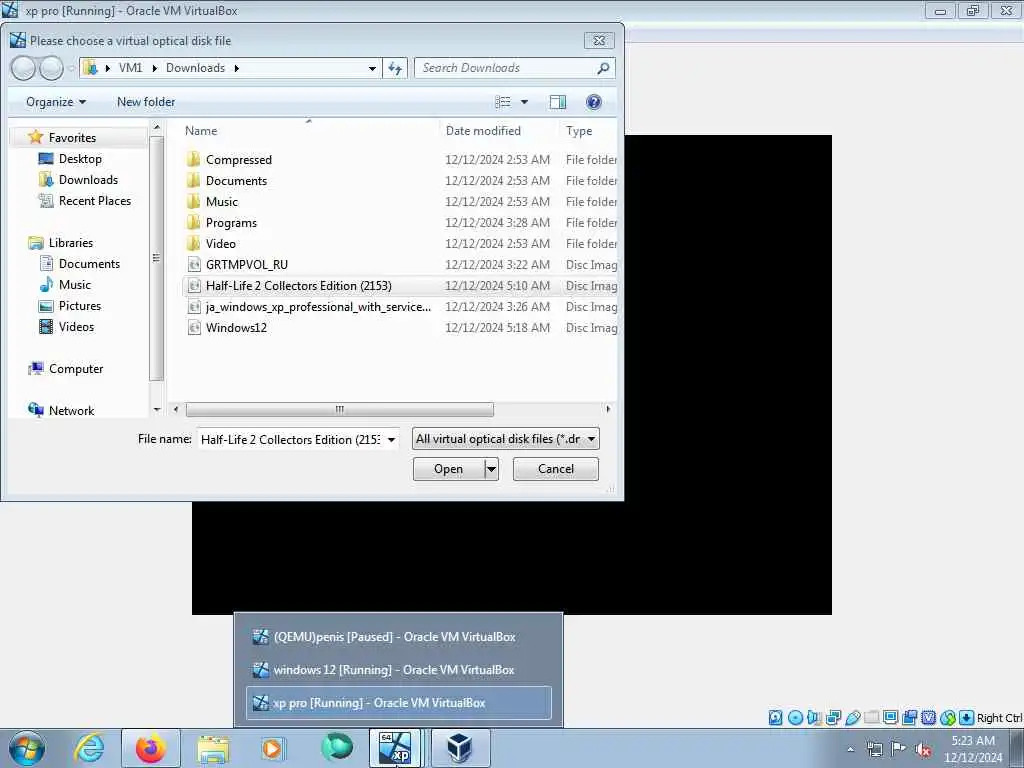Switch to (QEMU)penis [Paused] VirtualBox window

[x=398, y=637]
